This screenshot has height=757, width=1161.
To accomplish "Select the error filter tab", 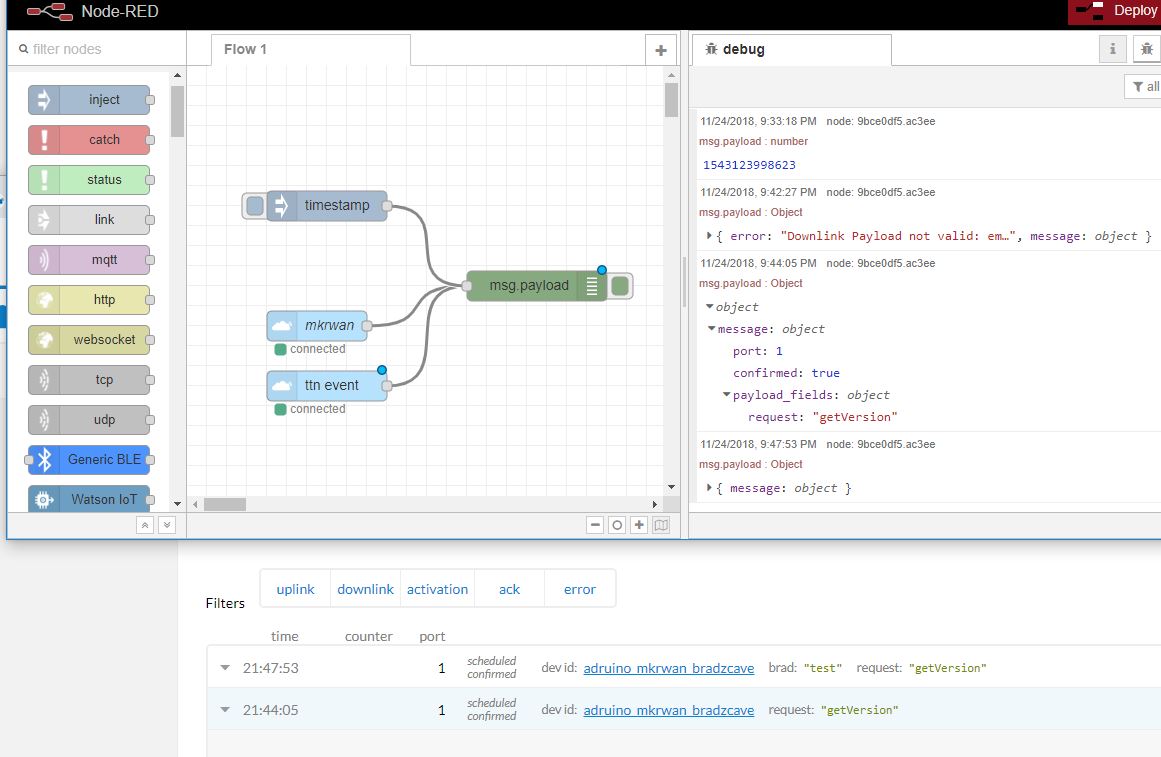I will (579, 589).
